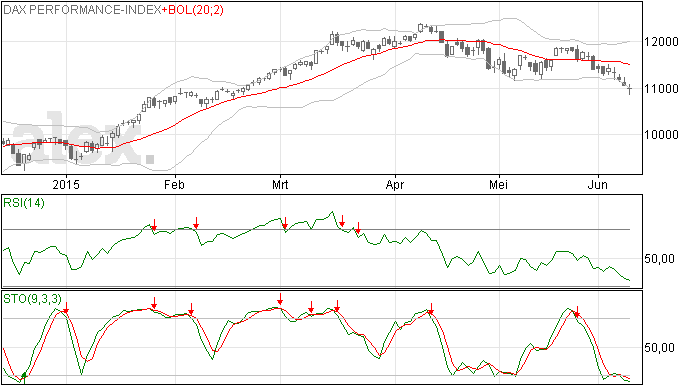
Task: Click the DAX PERFORMANCE-INDEX chart title
Action: pyautogui.click(x=82, y=10)
